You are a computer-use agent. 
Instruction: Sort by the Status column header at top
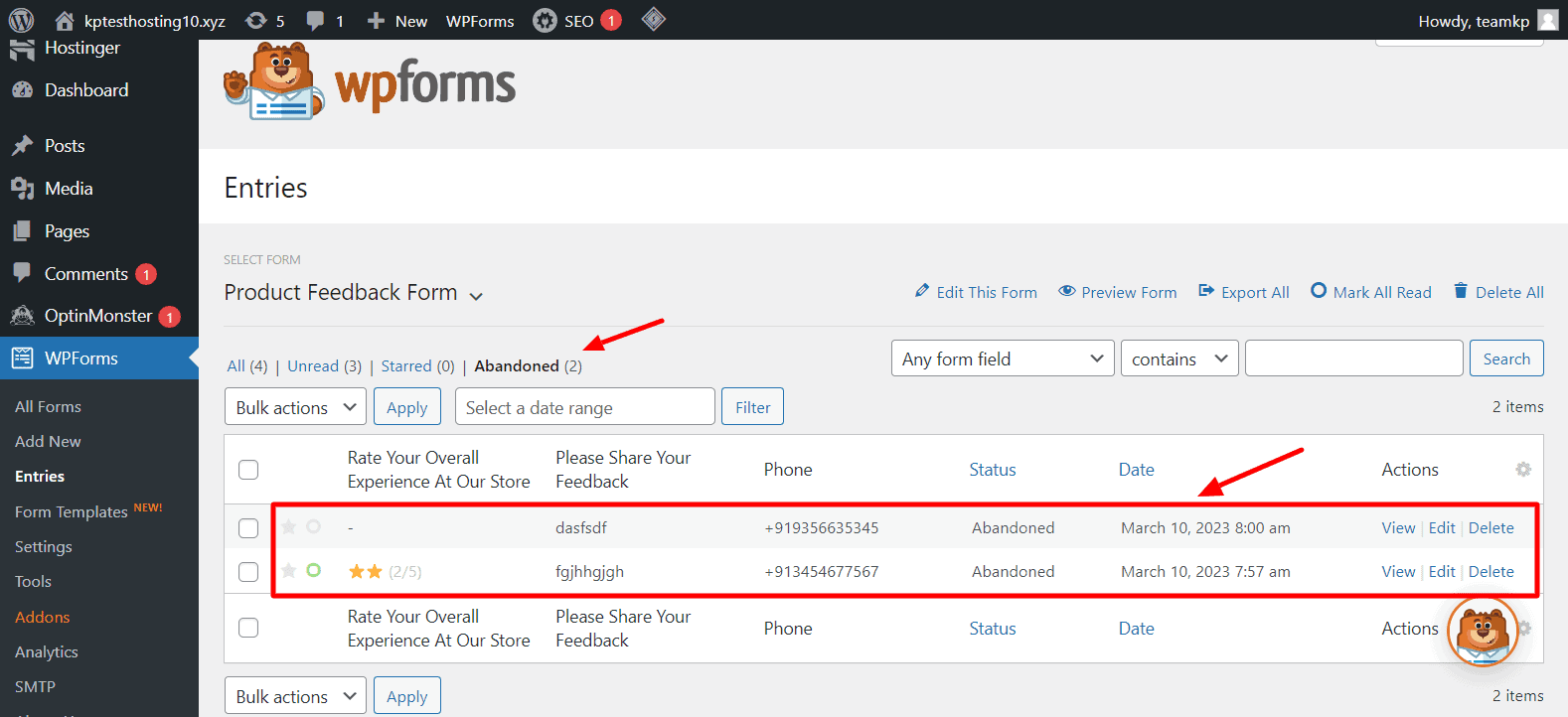pos(993,470)
